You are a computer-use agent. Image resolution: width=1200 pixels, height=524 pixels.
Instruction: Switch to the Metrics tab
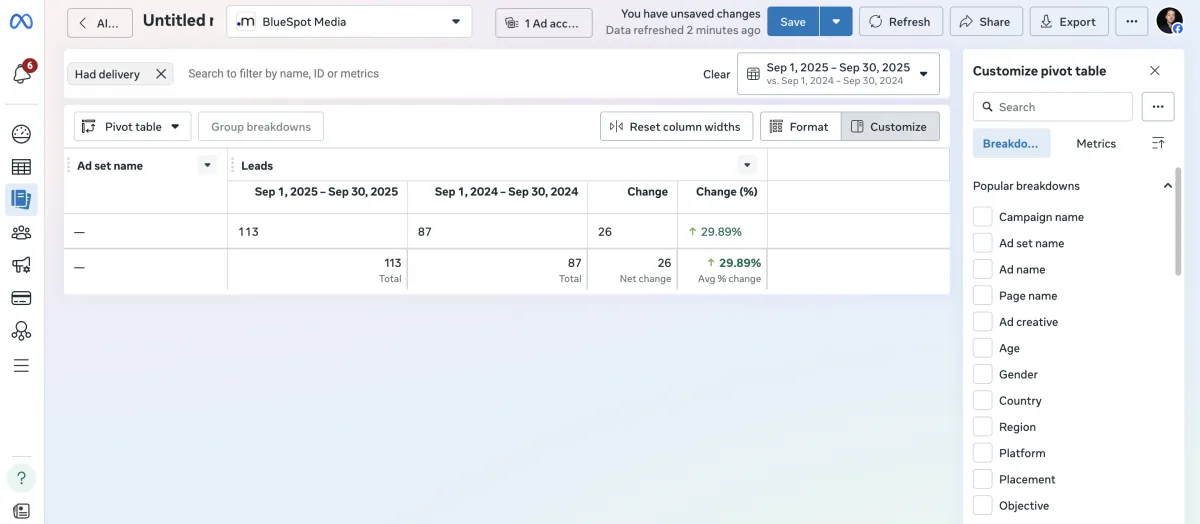tap(1096, 144)
